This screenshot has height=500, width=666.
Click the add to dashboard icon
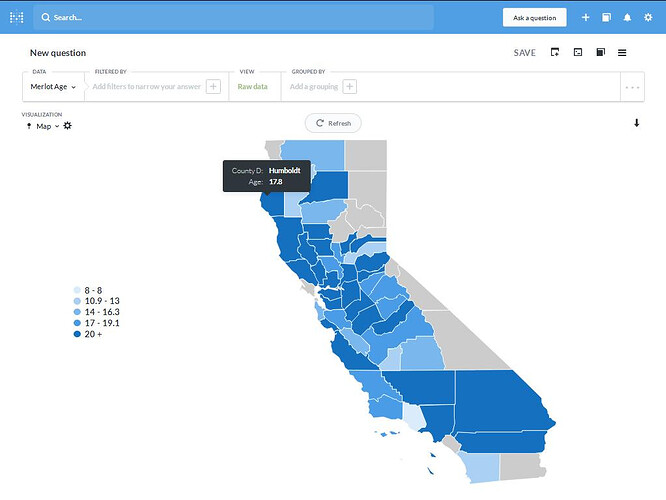[555, 52]
